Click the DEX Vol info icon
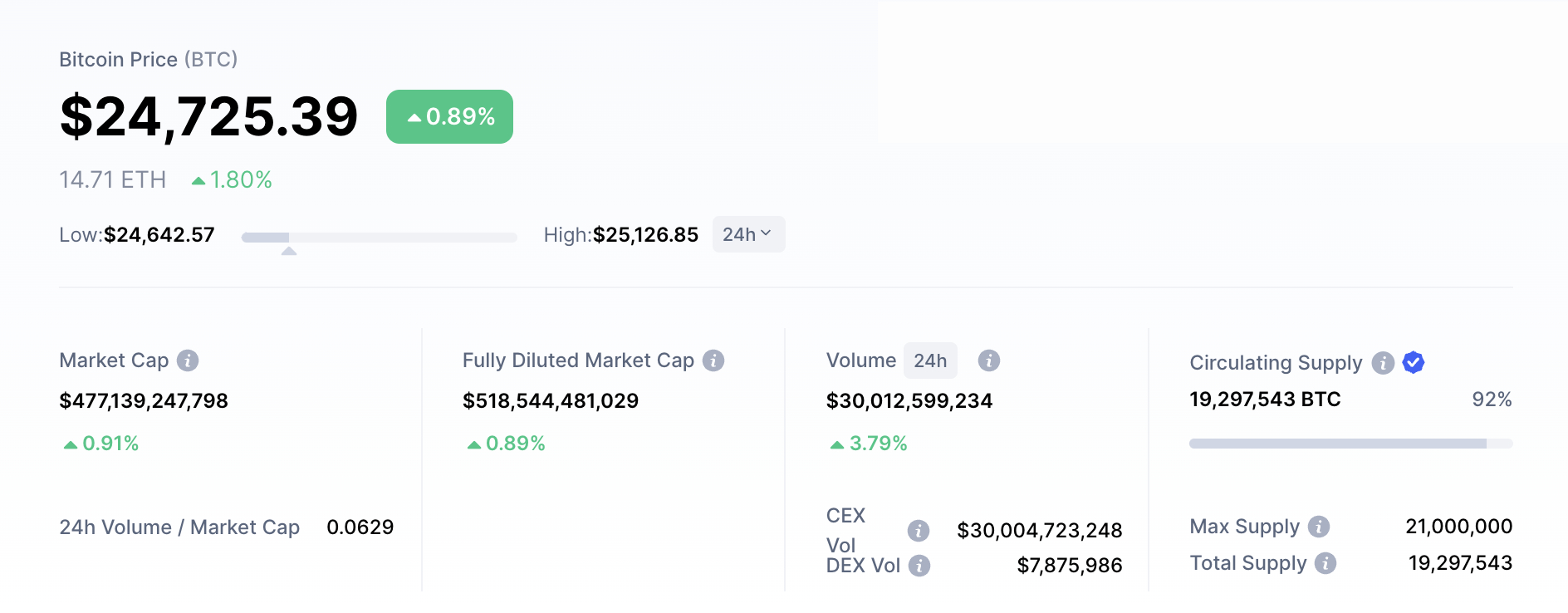The image size is (1568, 613). (919, 566)
